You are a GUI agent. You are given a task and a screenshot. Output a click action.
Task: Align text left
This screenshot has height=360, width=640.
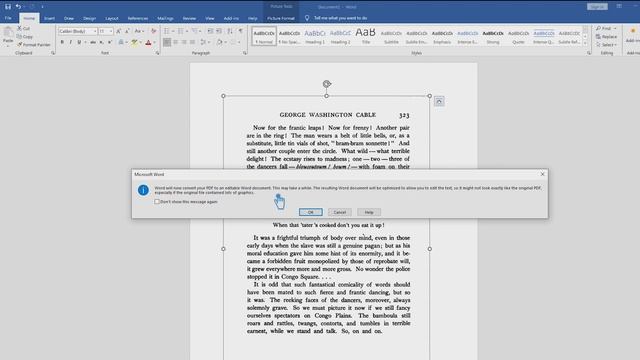coord(167,42)
